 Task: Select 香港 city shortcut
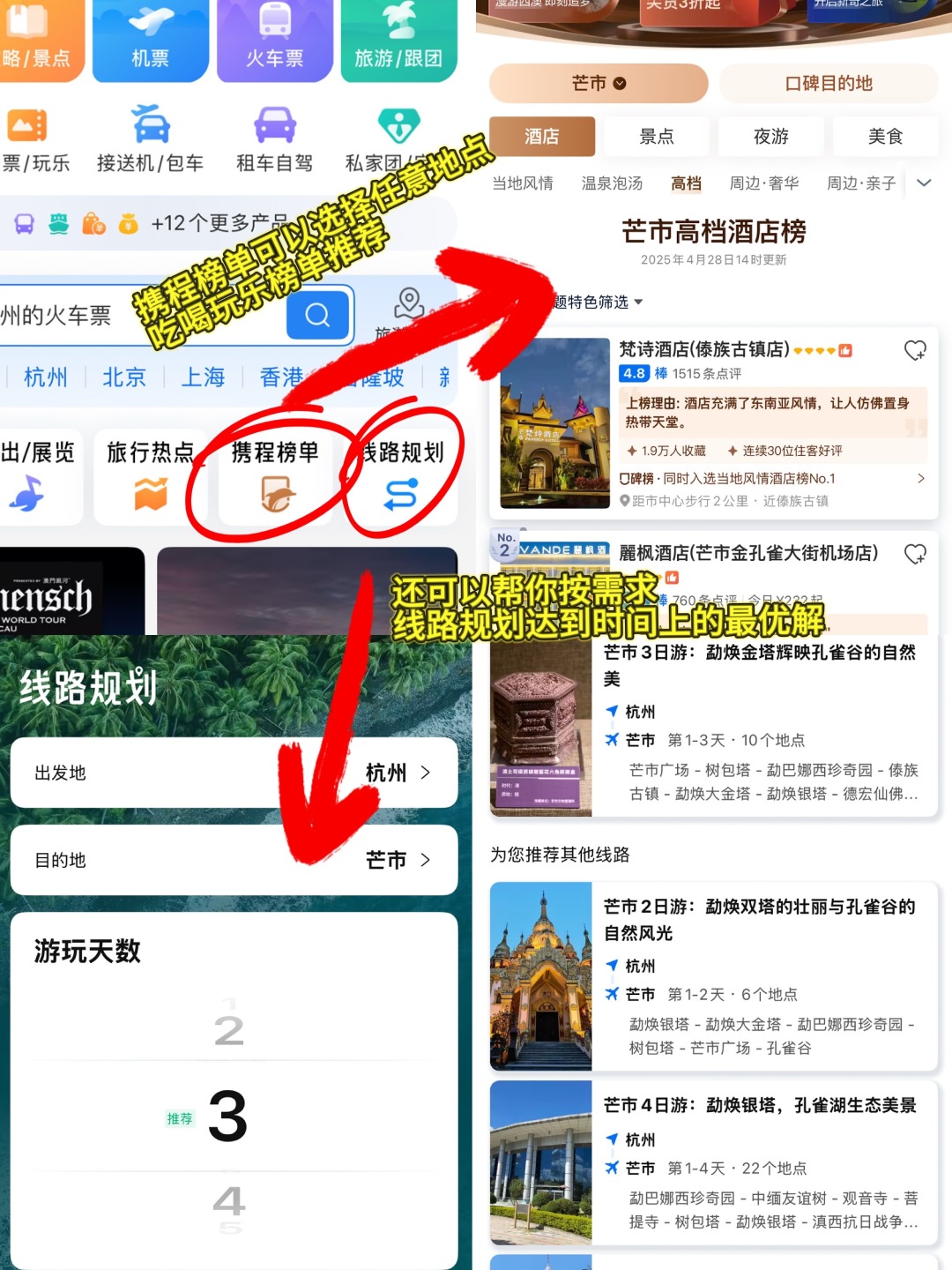click(281, 377)
